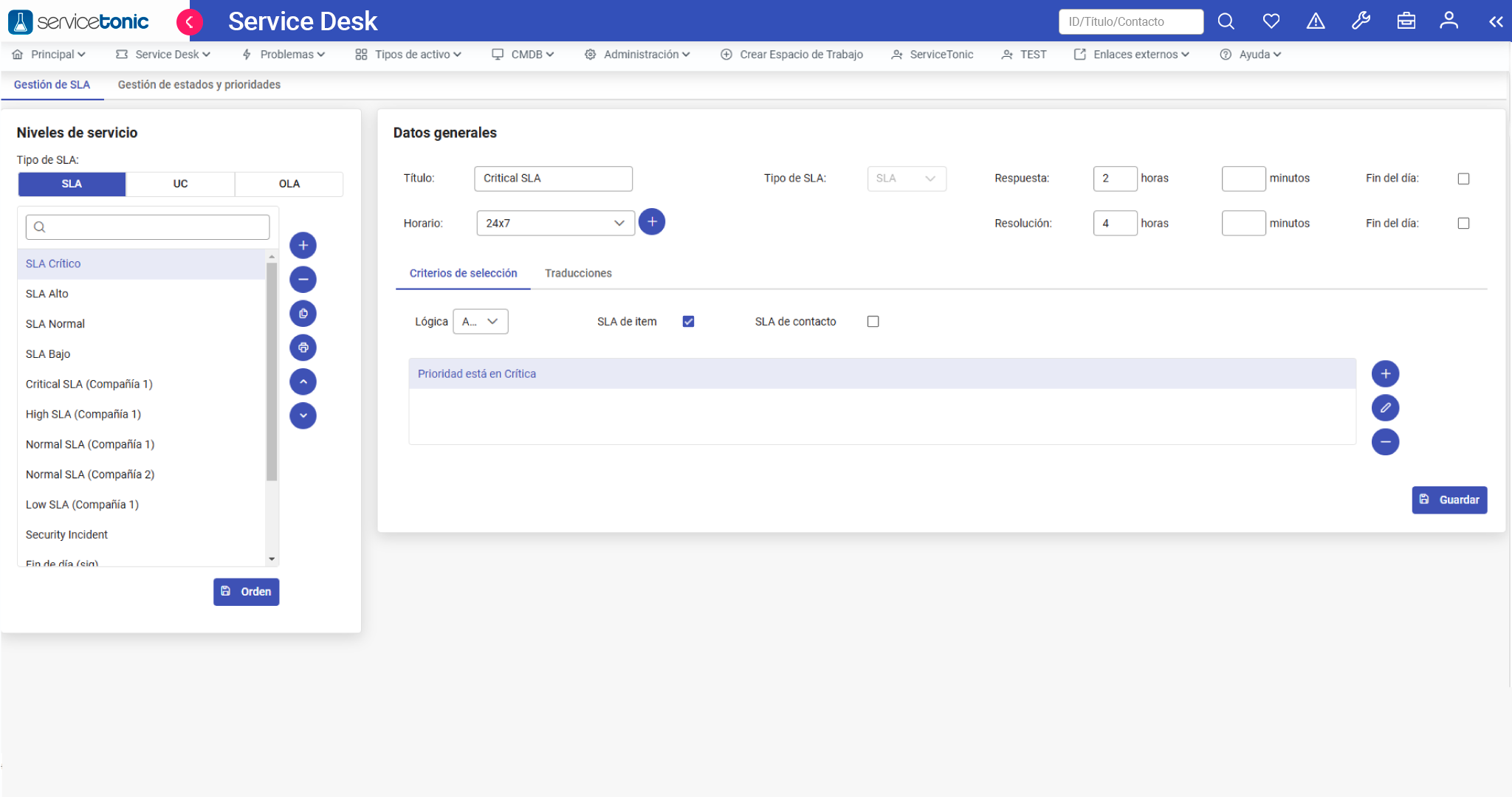Check Fin del día for Respuesta
The width and height of the screenshot is (1512, 797).
point(1463,179)
